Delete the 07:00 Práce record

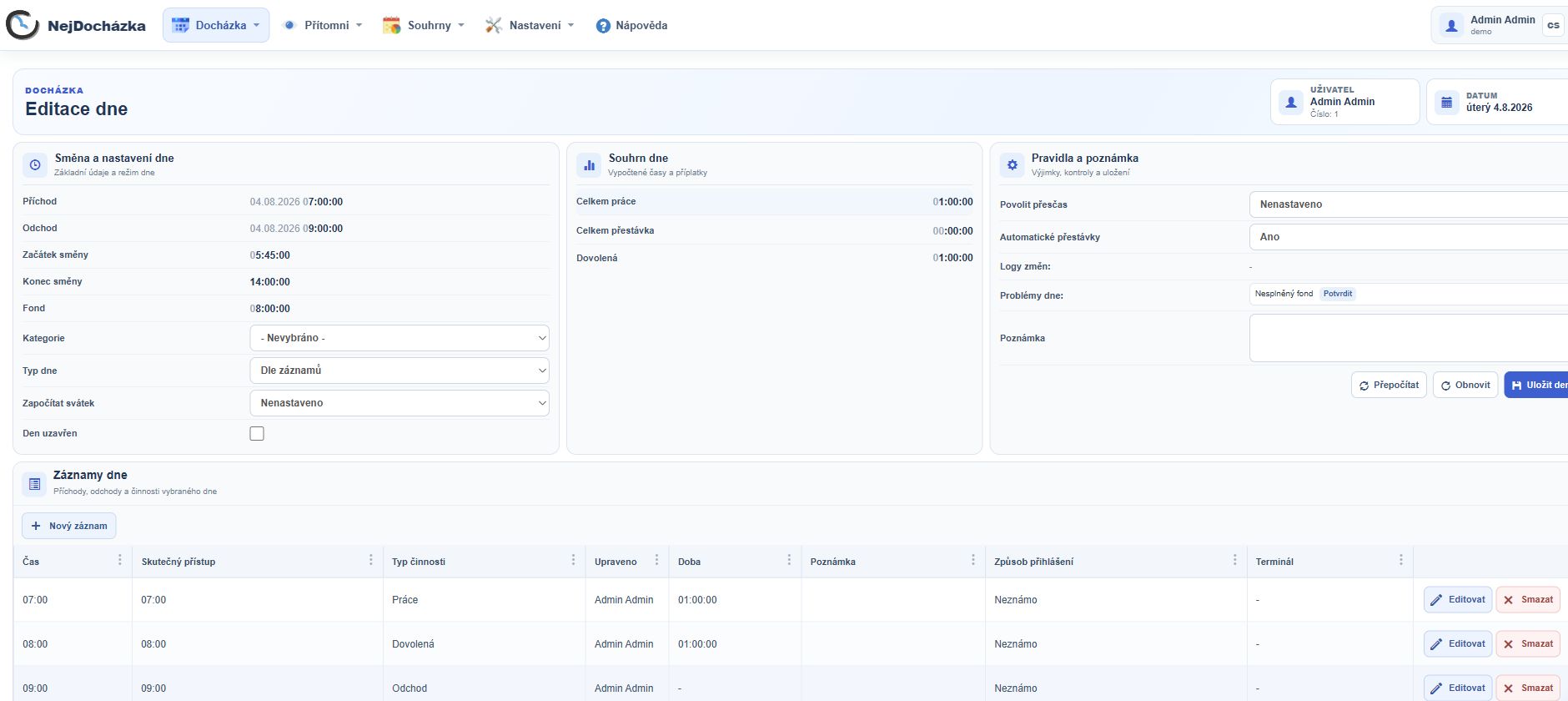click(x=1528, y=599)
